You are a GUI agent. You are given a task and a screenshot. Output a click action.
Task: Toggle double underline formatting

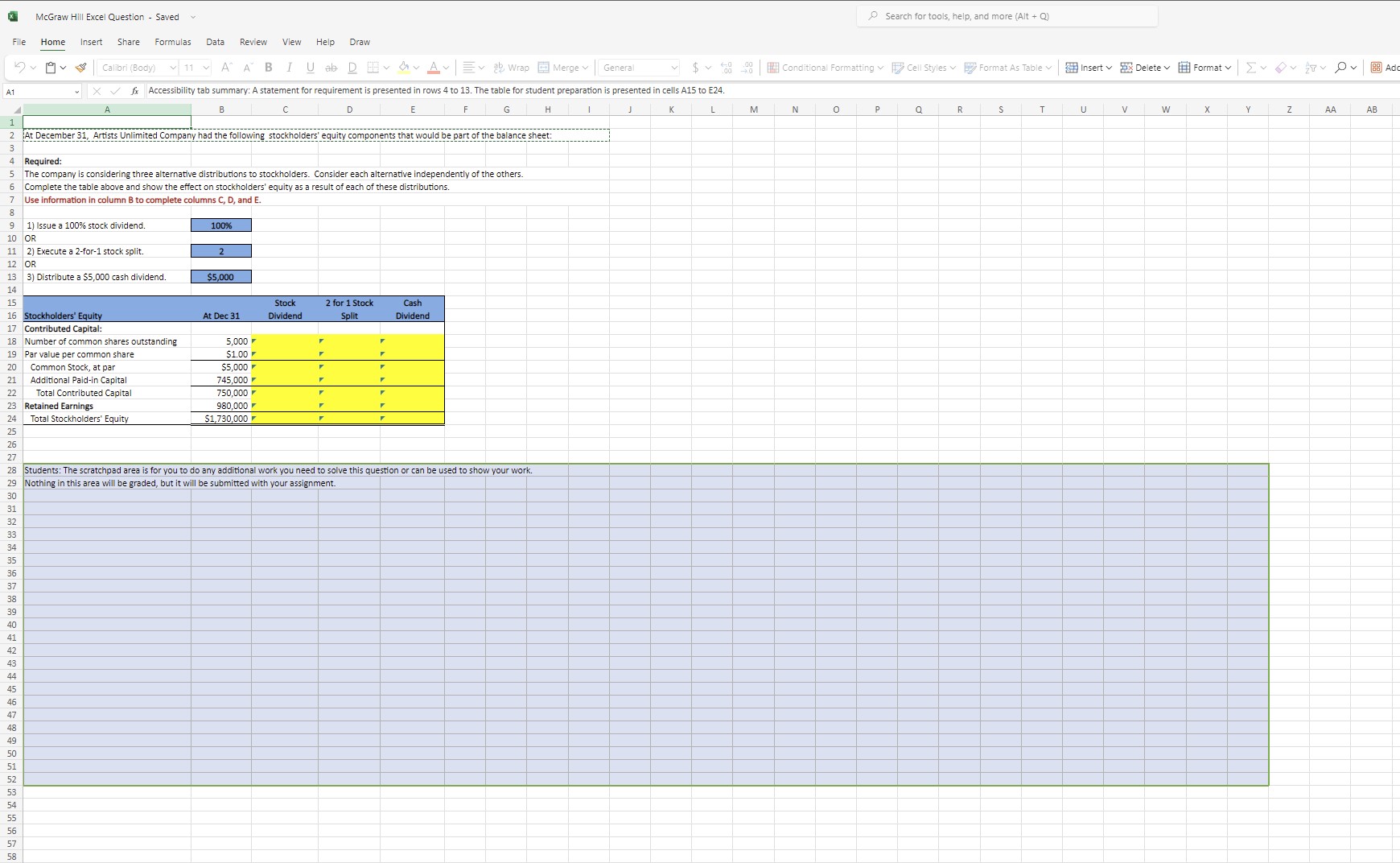coord(352,68)
